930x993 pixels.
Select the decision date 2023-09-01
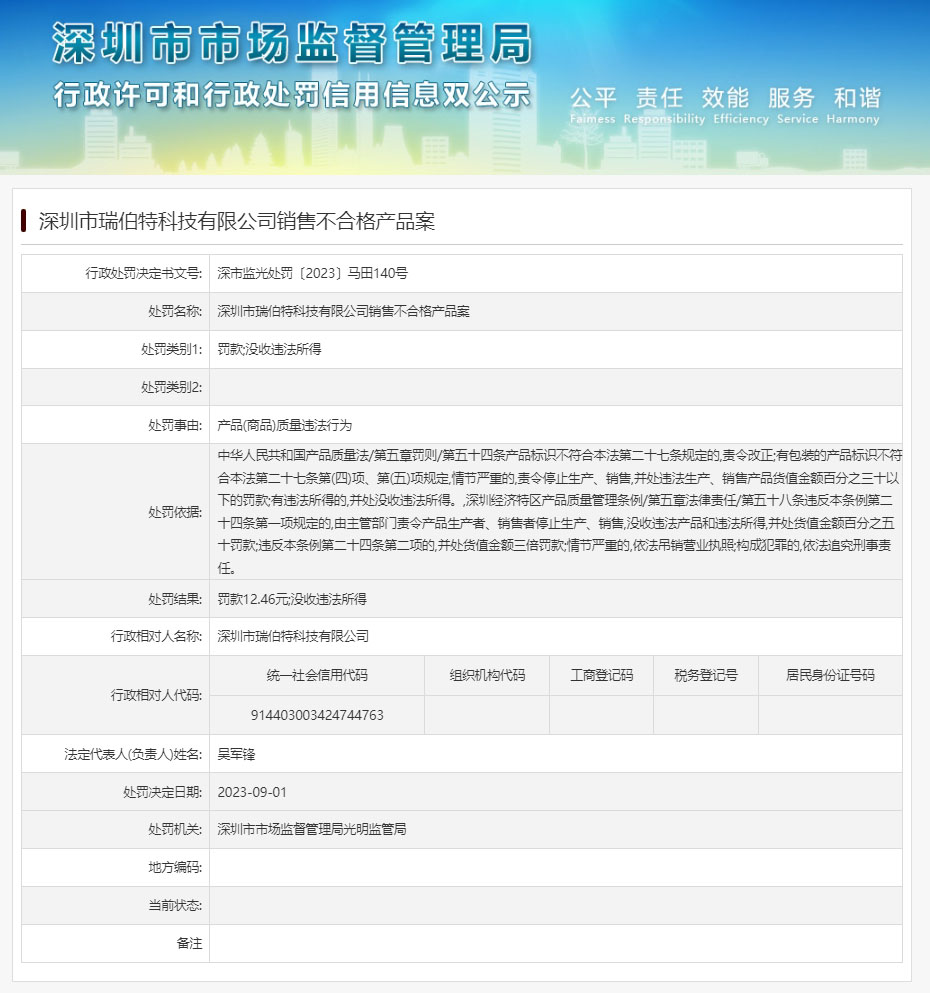tap(252, 792)
